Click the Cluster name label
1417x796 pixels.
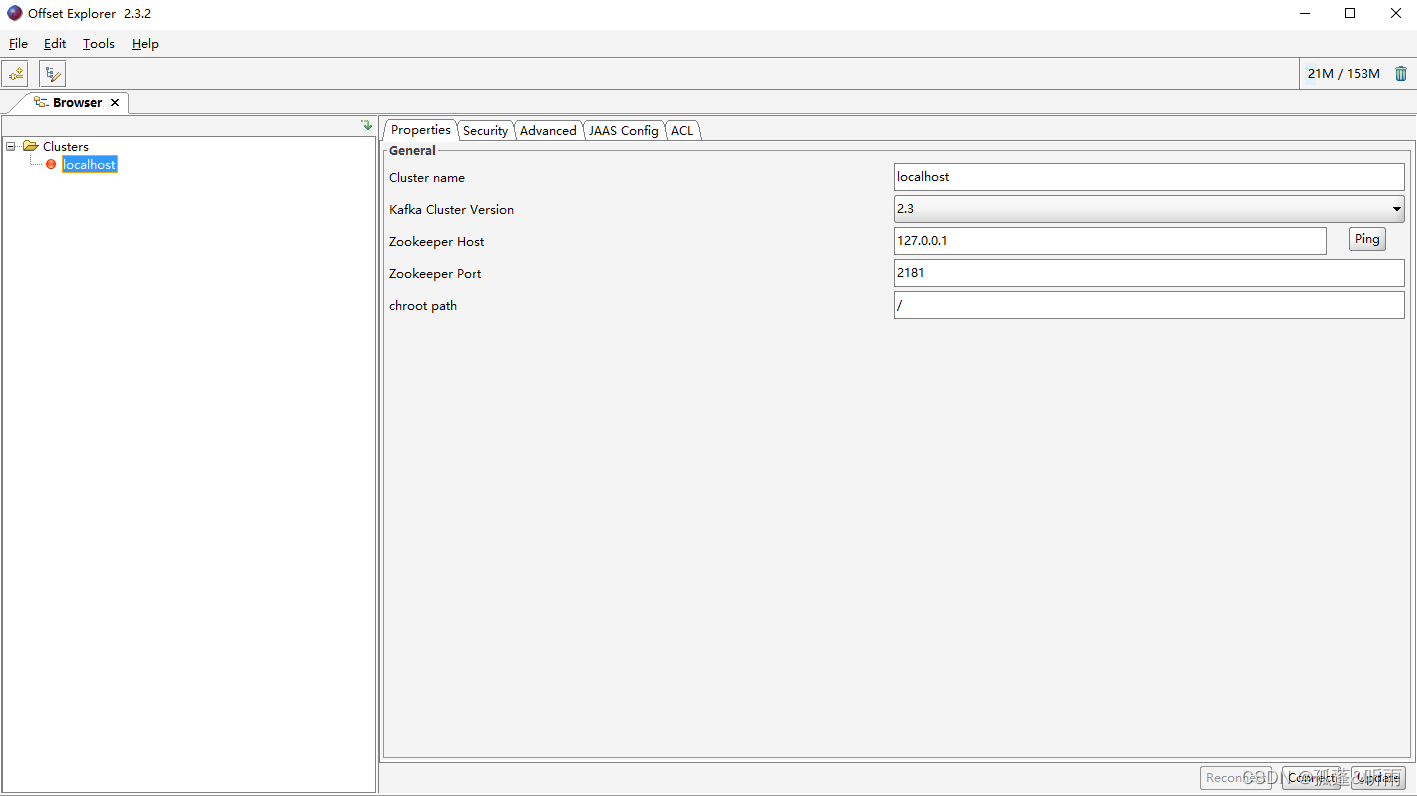(427, 177)
